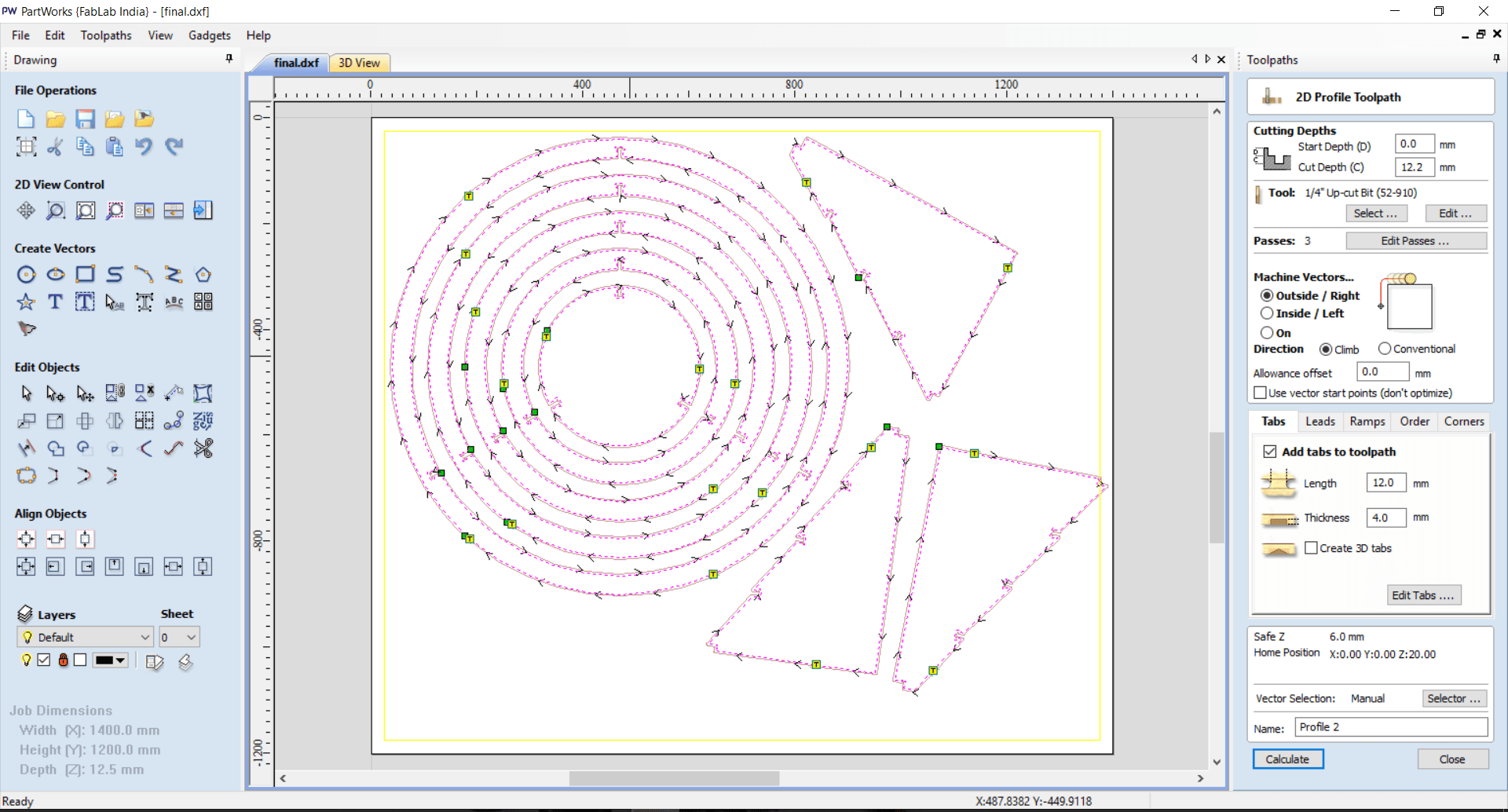Select the On machine vector option
The height and width of the screenshot is (812, 1508).
pos(1267,333)
